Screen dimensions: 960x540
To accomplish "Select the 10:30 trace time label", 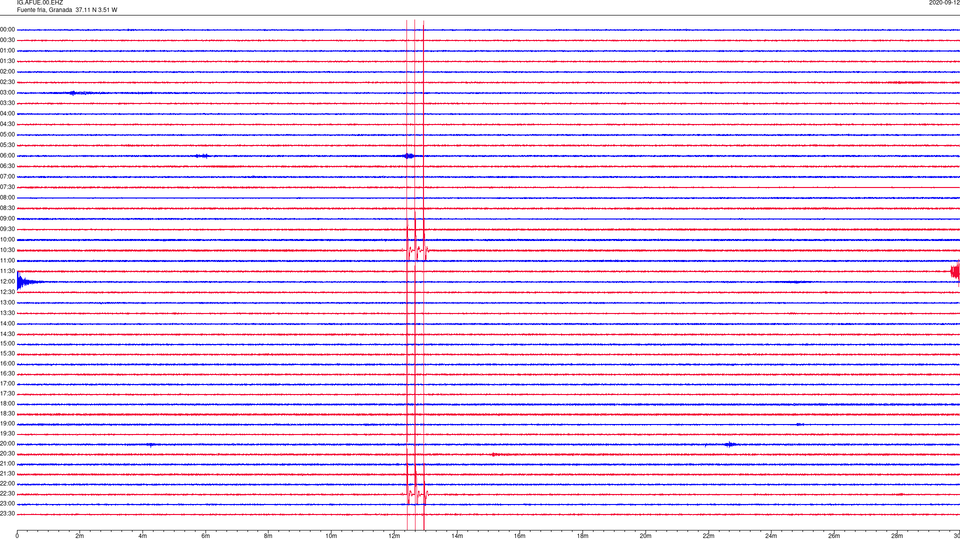I will pos(8,250).
